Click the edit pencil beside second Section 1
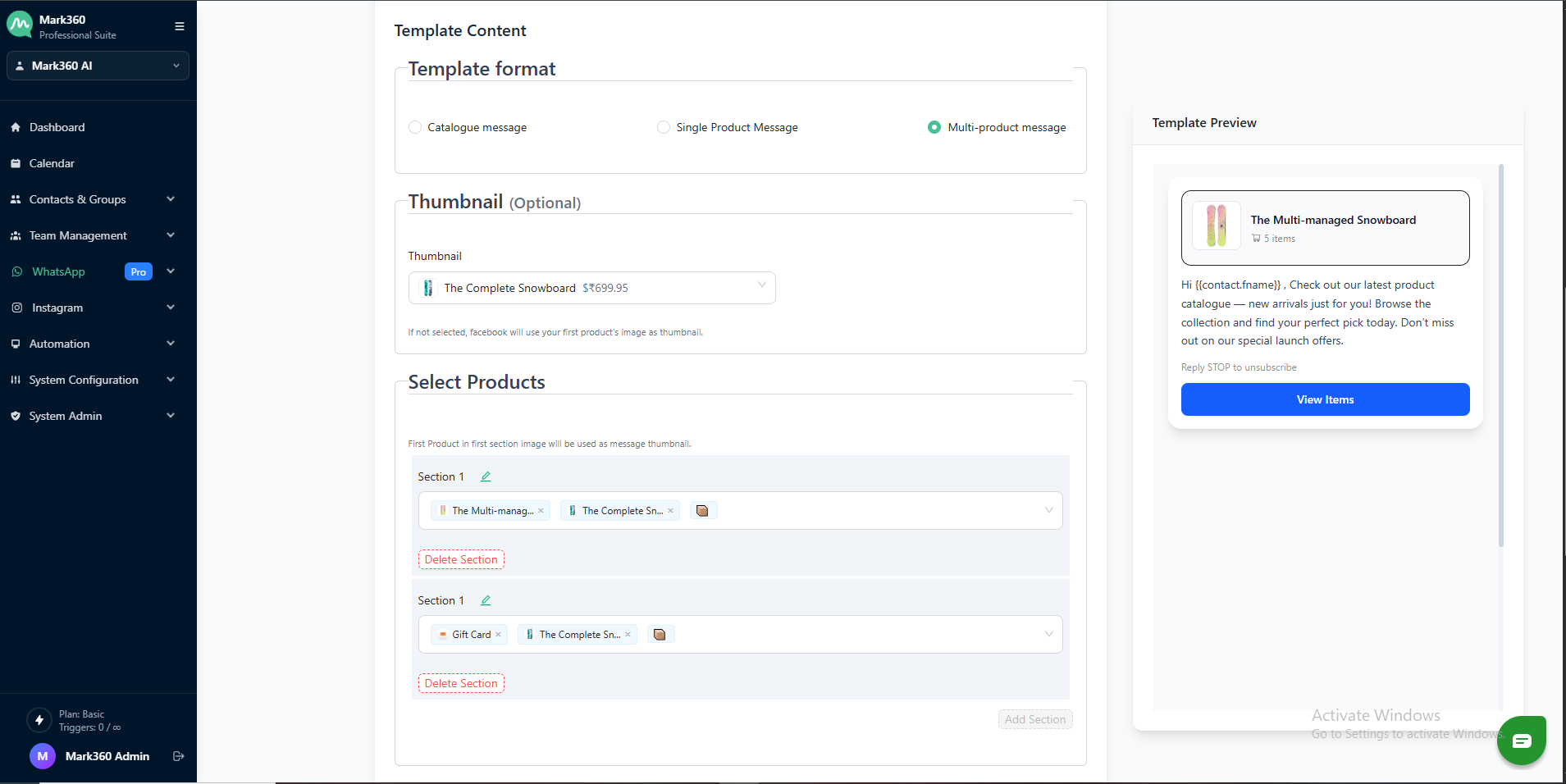The width and height of the screenshot is (1566, 784). tap(486, 600)
